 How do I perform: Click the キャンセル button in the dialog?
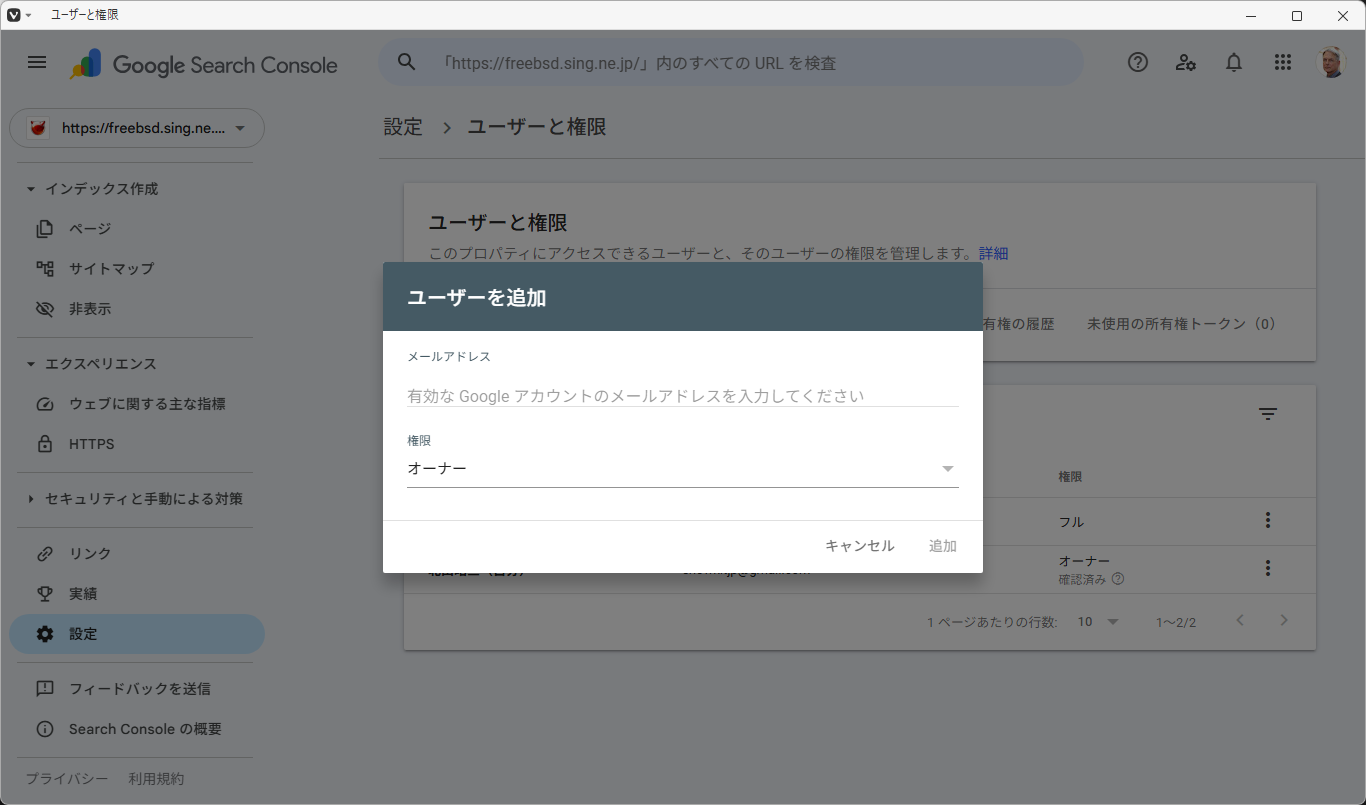click(858, 545)
